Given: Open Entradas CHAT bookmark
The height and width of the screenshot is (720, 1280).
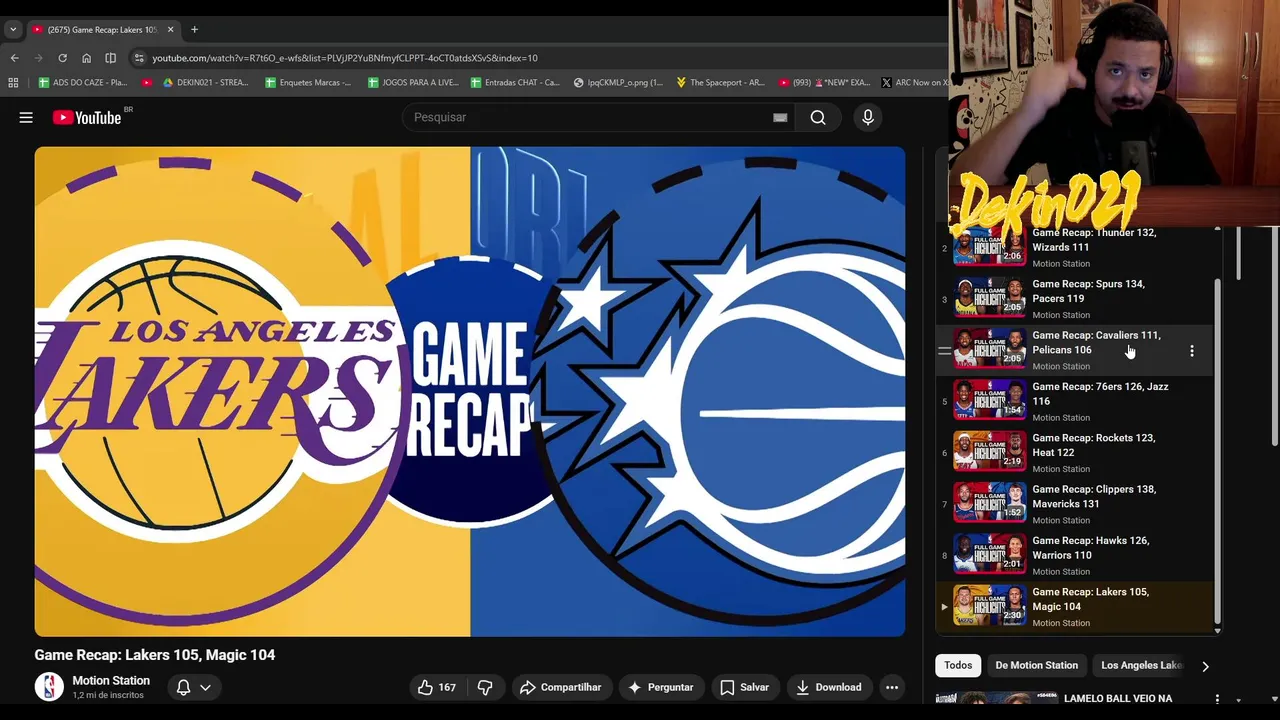Looking at the screenshot, I should point(515,83).
